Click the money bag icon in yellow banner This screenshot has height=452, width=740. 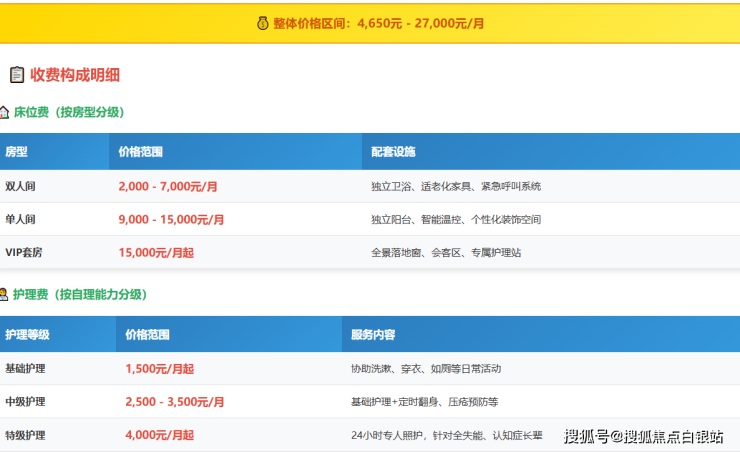[x=262, y=23]
